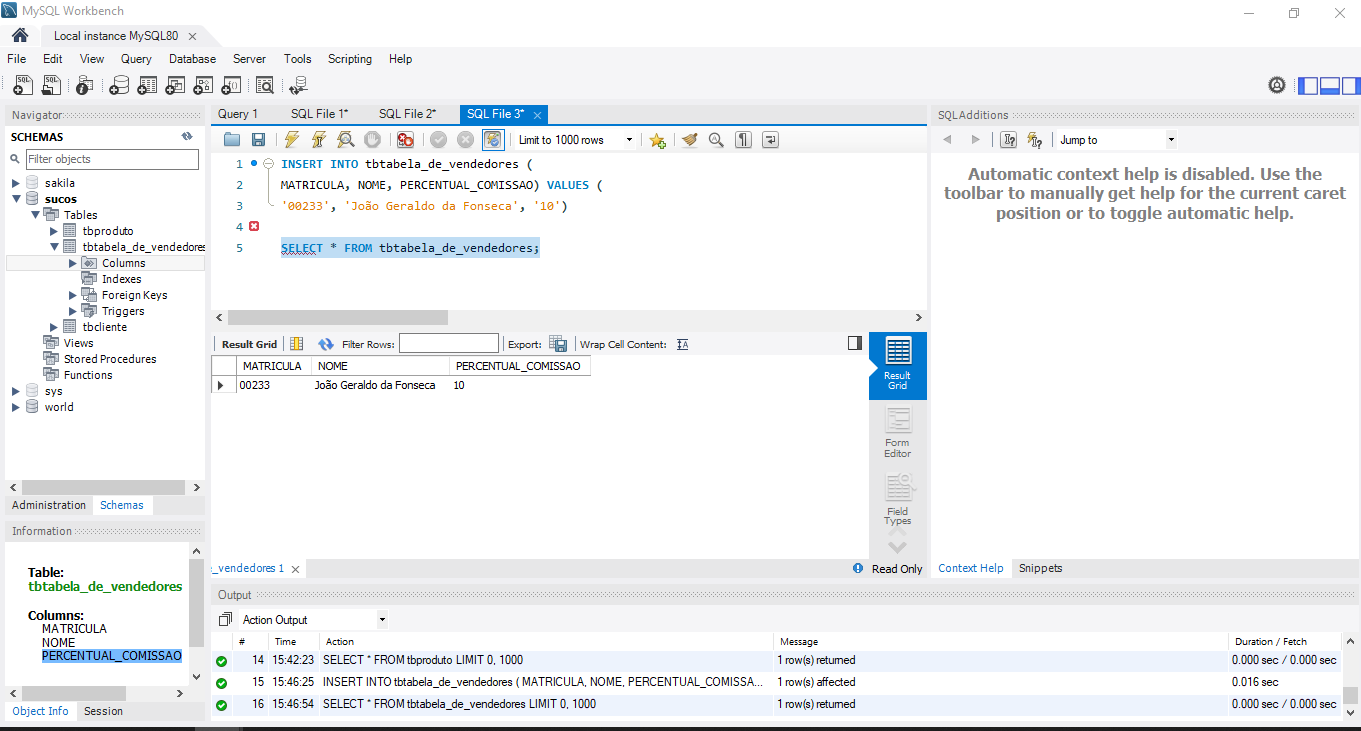
Task: Toggle continue-on-error execution icon
Action: (405, 140)
